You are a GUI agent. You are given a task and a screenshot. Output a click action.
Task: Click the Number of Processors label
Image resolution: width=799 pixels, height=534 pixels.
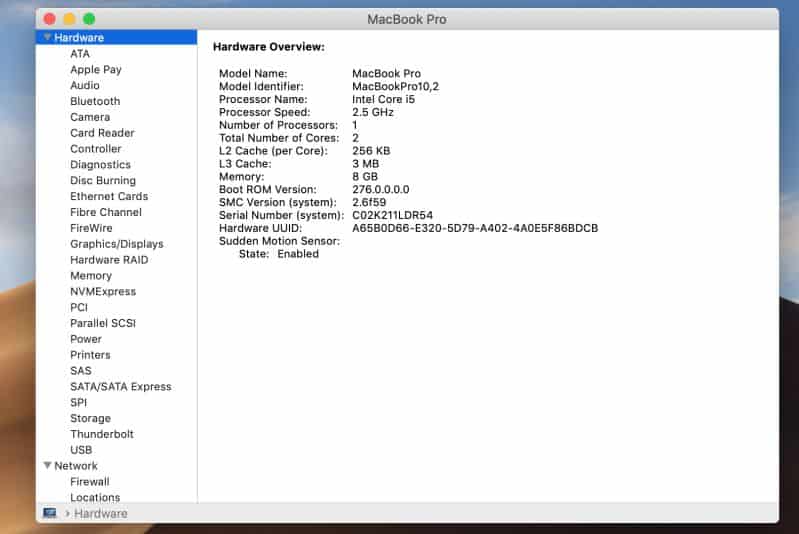(278, 125)
